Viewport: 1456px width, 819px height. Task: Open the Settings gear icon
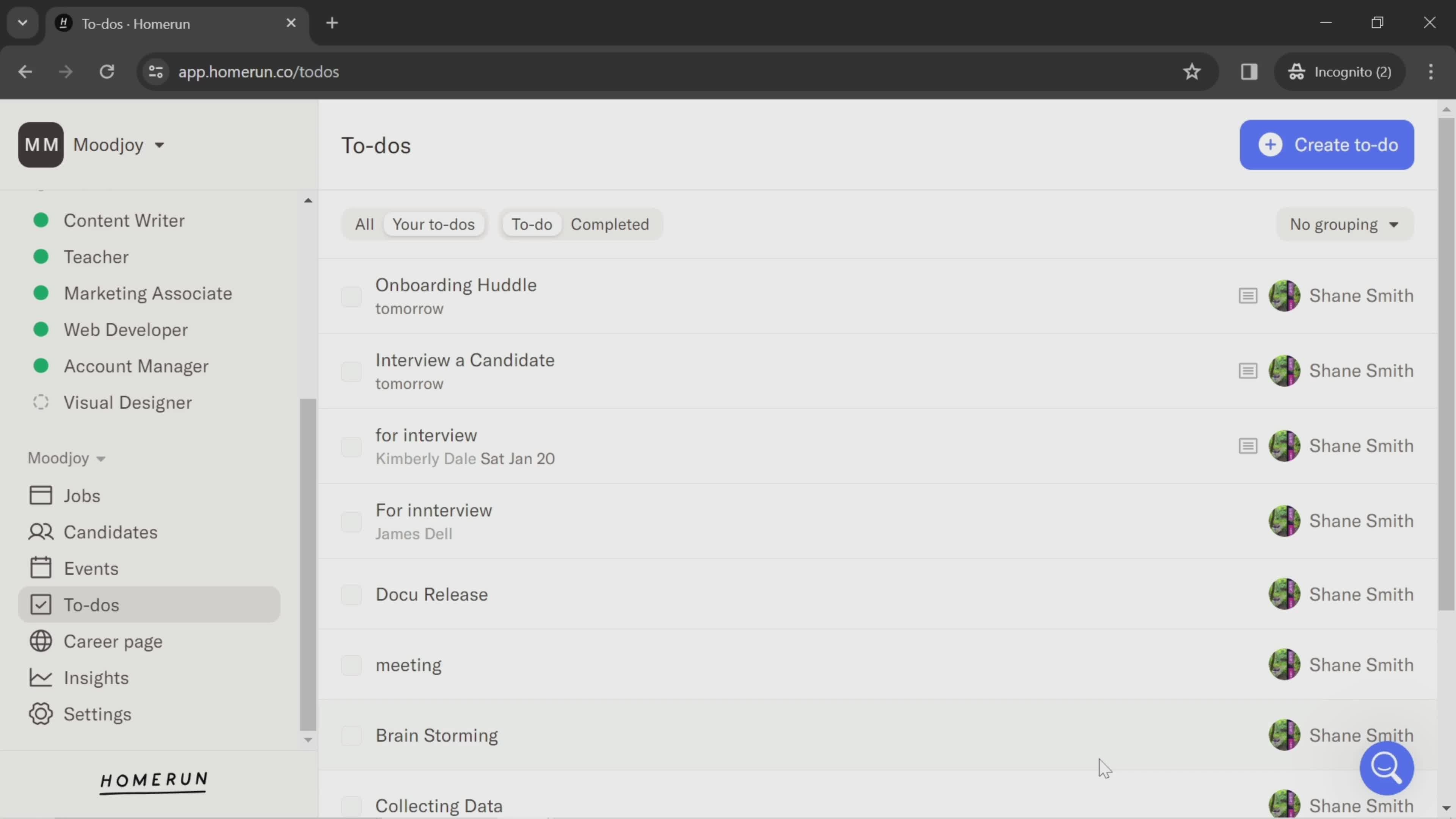(41, 714)
